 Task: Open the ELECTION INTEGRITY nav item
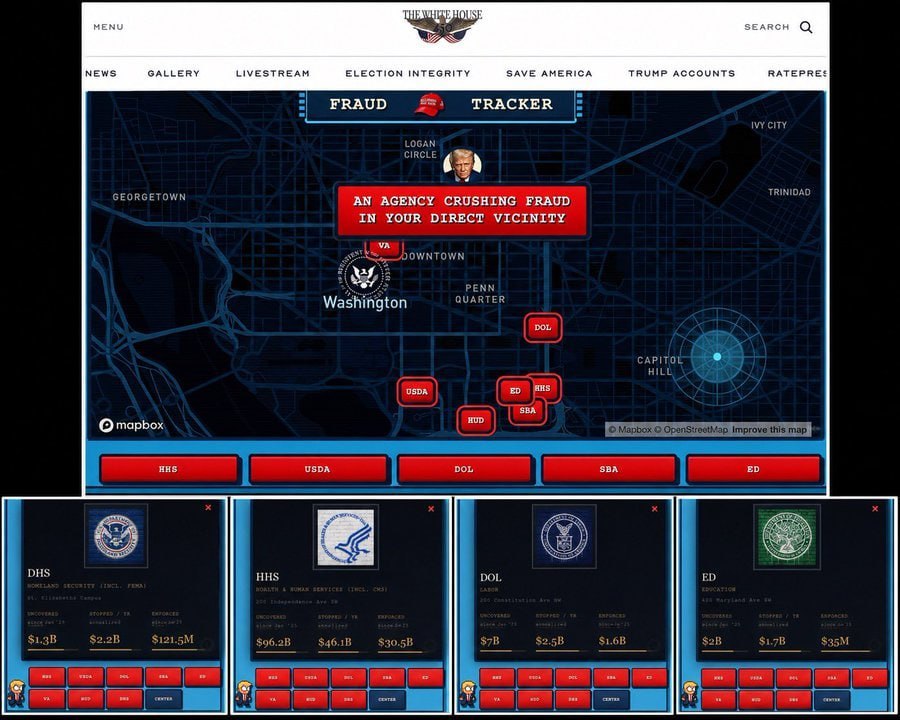pos(408,73)
